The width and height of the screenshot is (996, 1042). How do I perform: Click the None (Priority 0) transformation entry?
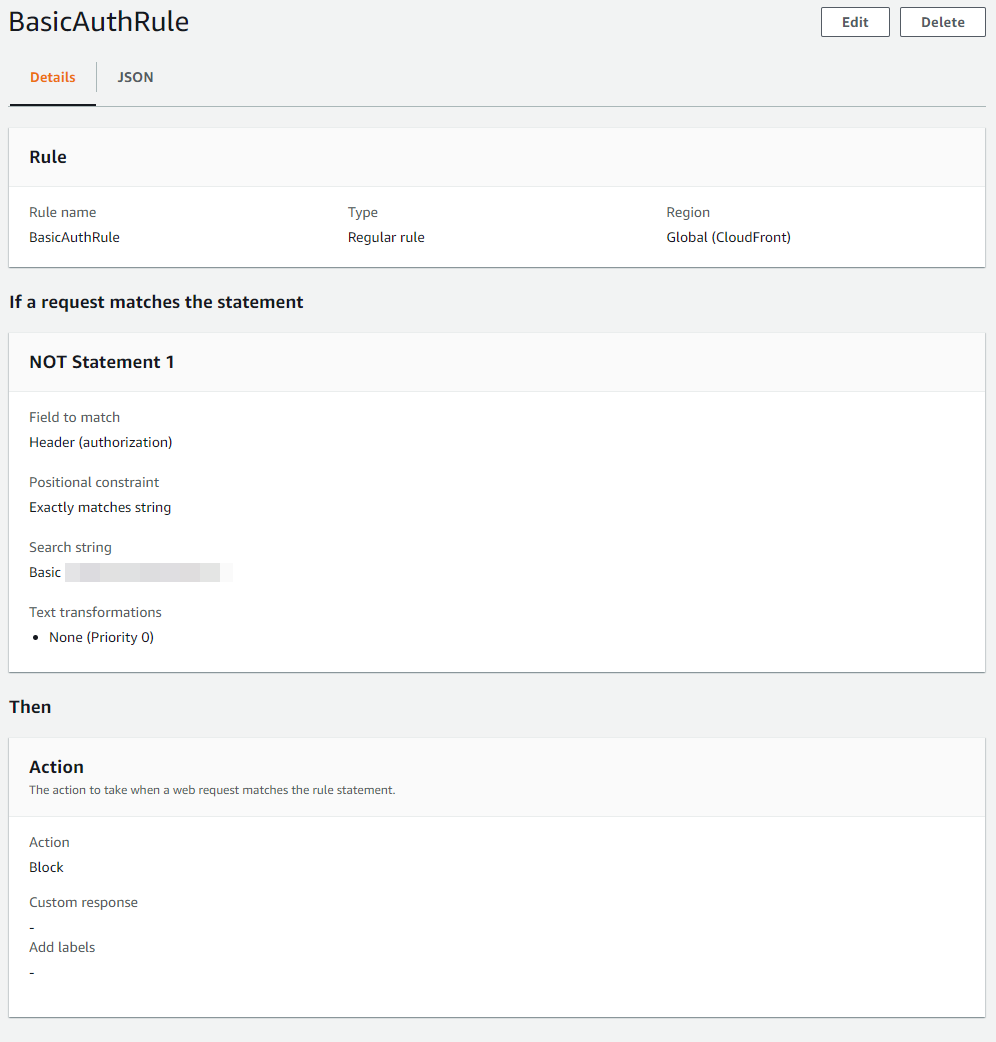click(101, 637)
